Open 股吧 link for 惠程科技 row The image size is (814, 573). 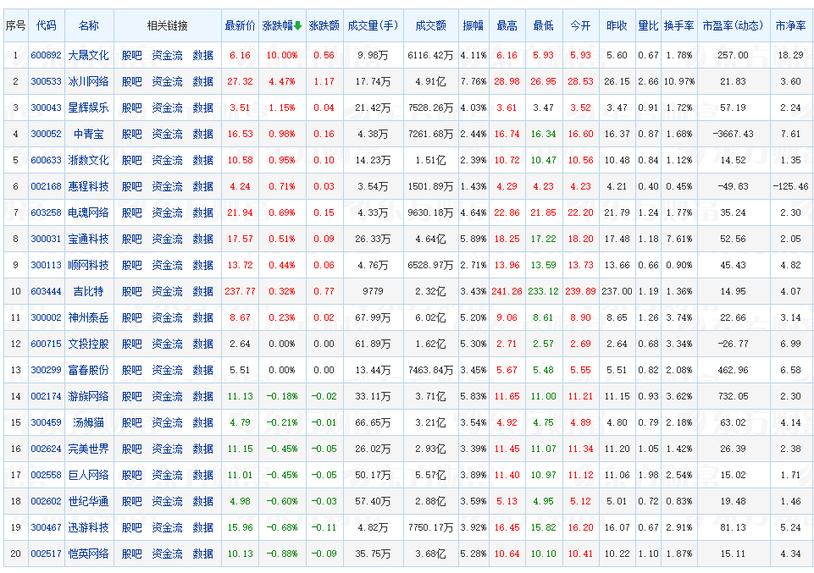tap(132, 186)
